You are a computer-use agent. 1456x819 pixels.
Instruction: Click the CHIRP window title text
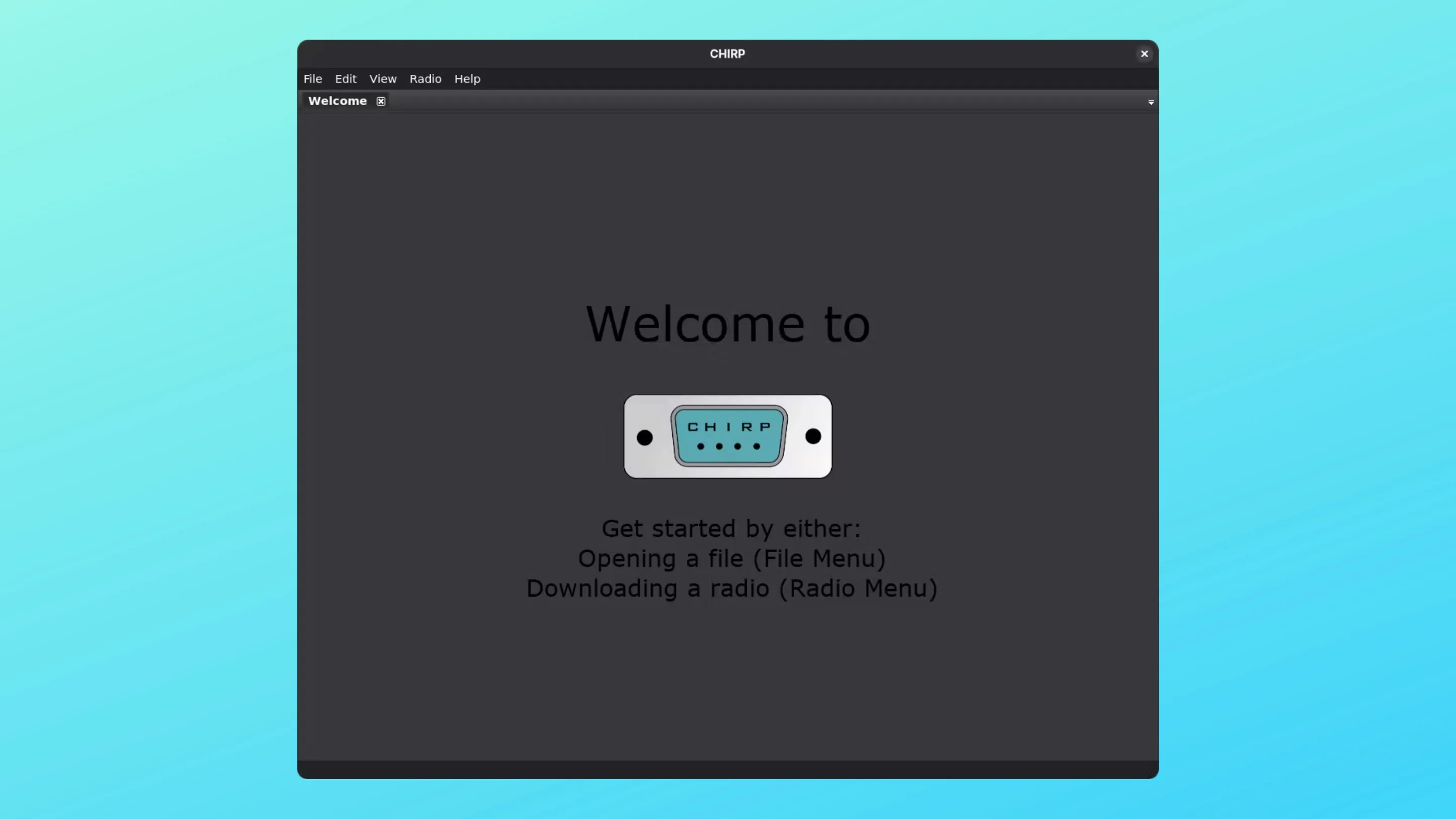[727, 54]
